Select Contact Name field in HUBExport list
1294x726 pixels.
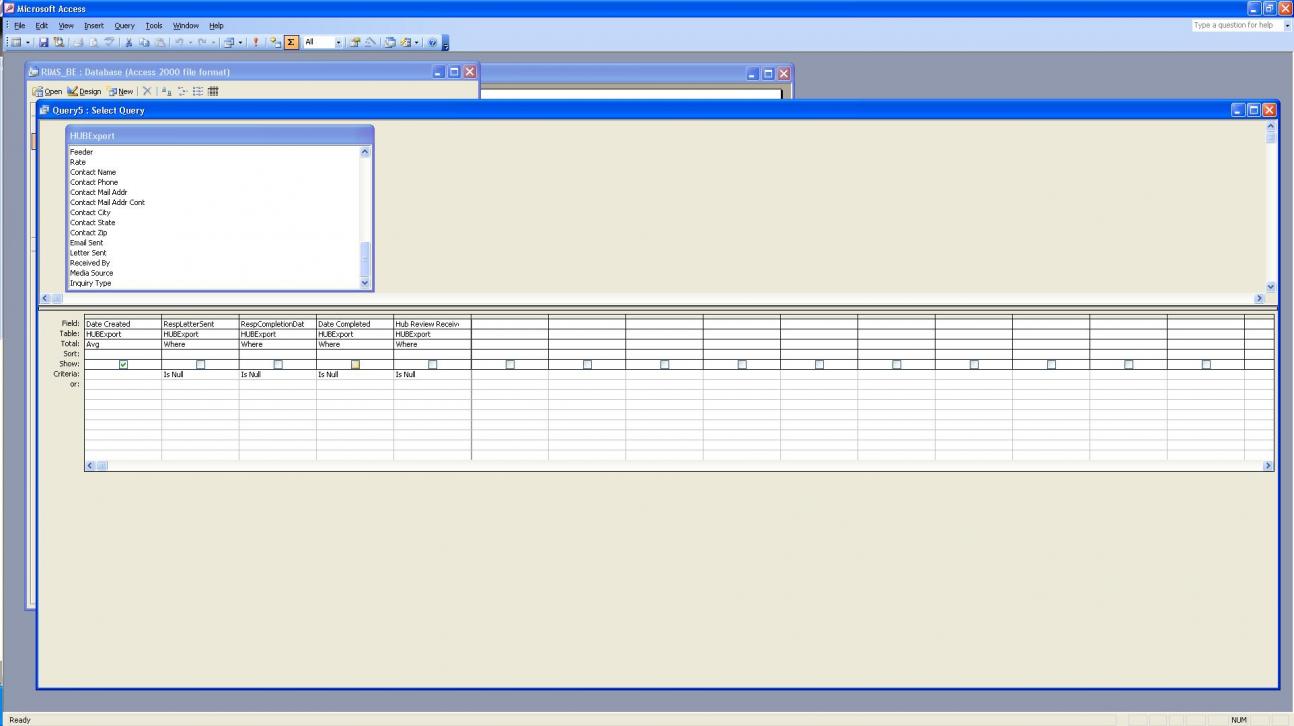[93, 172]
